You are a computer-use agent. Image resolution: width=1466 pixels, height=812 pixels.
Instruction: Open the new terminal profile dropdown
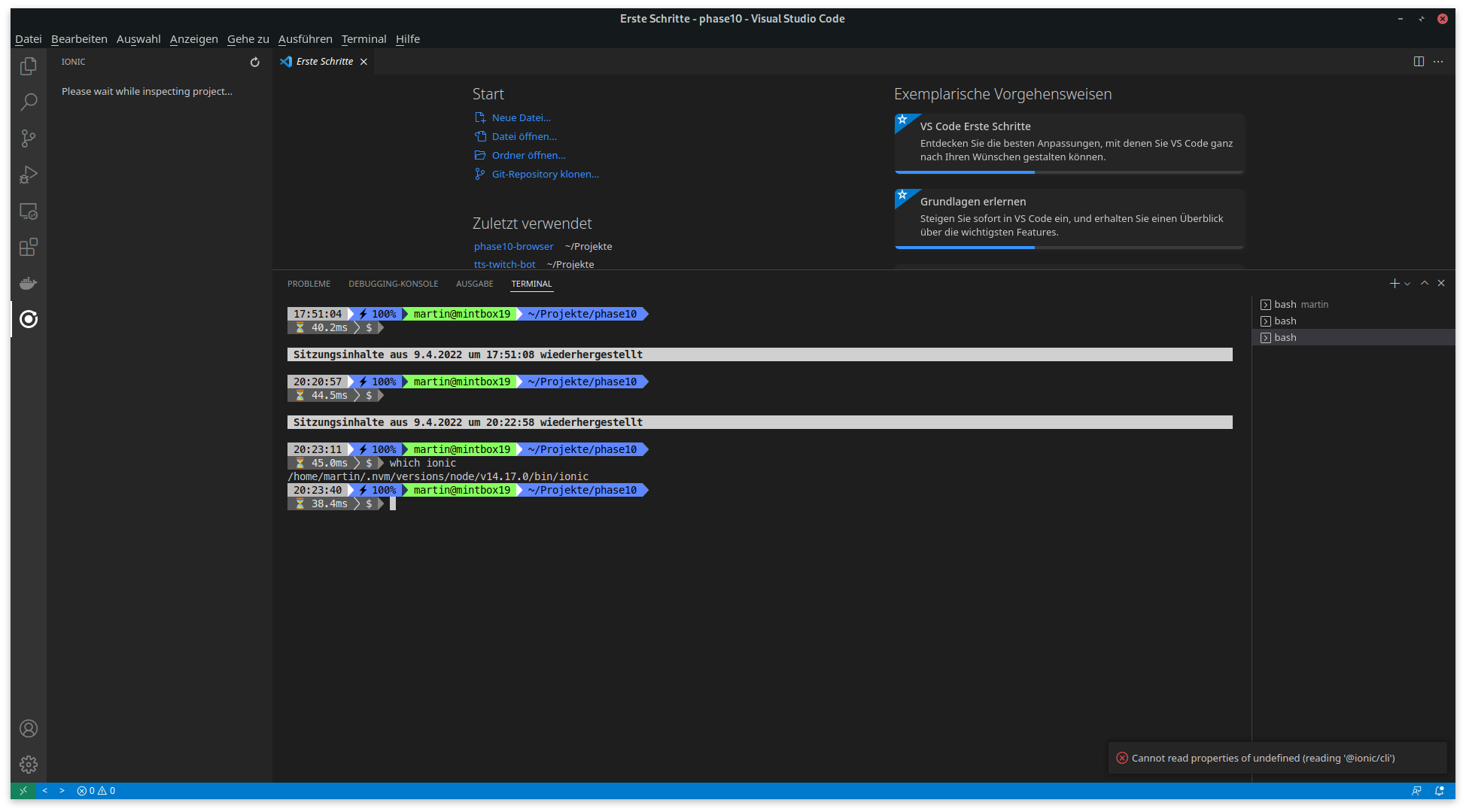coord(1407,284)
